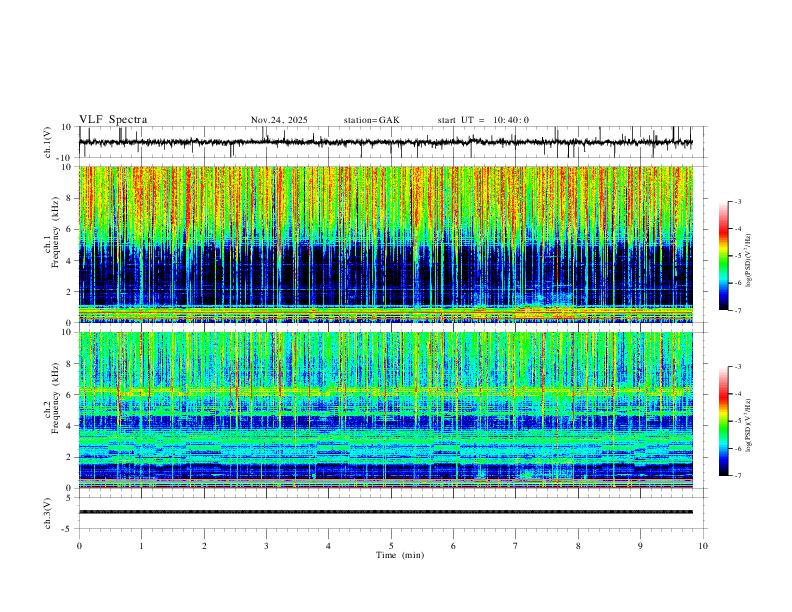
Task: Click the 'Time (min)' axis label
Action: [x=400, y=555]
